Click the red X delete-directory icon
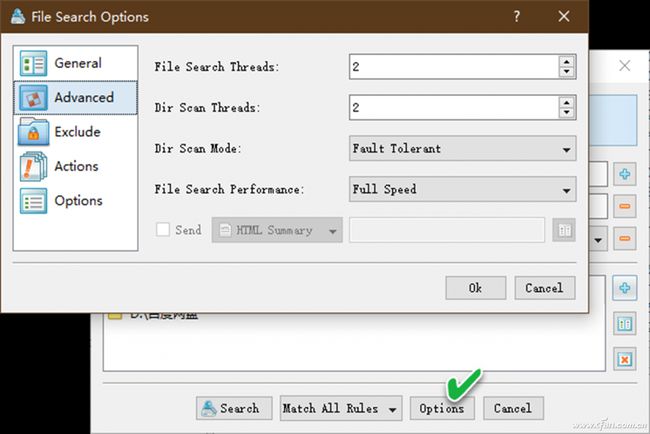 click(x=625, y=359)
